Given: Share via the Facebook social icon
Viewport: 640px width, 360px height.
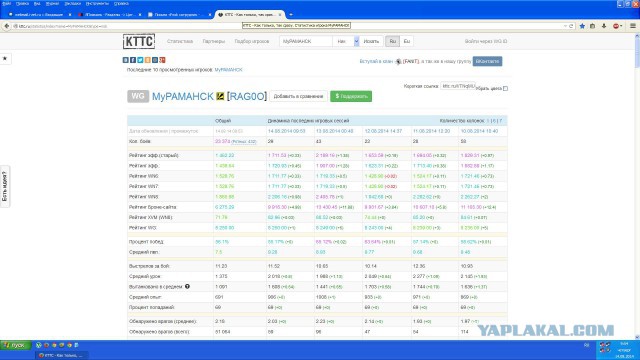Looking at the screenshot, I should click(x=133, y=60).
